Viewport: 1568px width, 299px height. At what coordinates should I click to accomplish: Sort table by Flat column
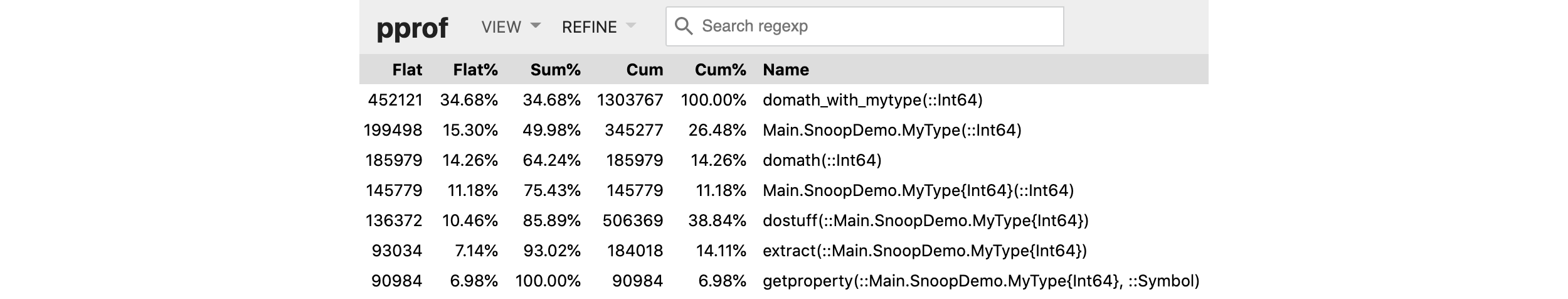click(x=407, y=70)
